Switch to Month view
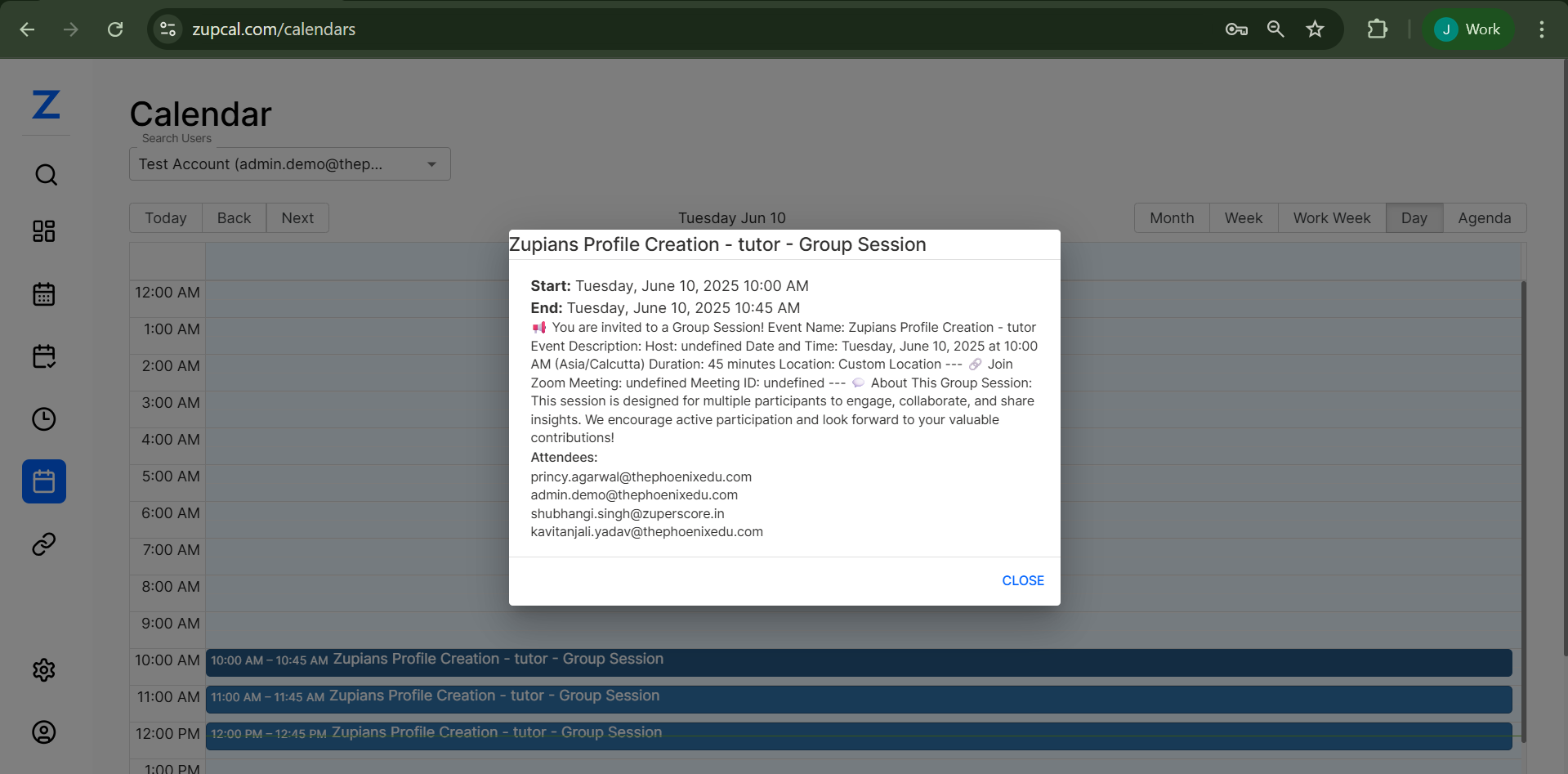This screenshot has width=1568, height=774. click(x=1171, y=218)
